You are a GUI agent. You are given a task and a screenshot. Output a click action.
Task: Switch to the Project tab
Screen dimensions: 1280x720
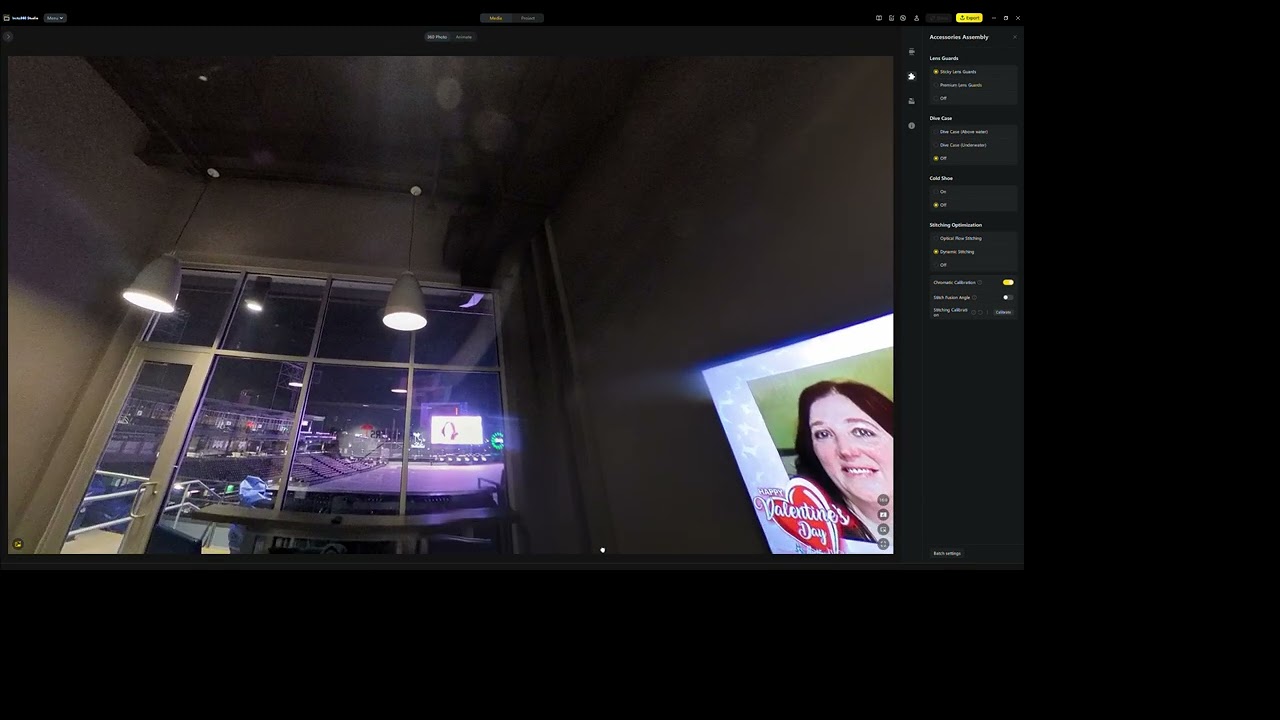tap(528, 18)
